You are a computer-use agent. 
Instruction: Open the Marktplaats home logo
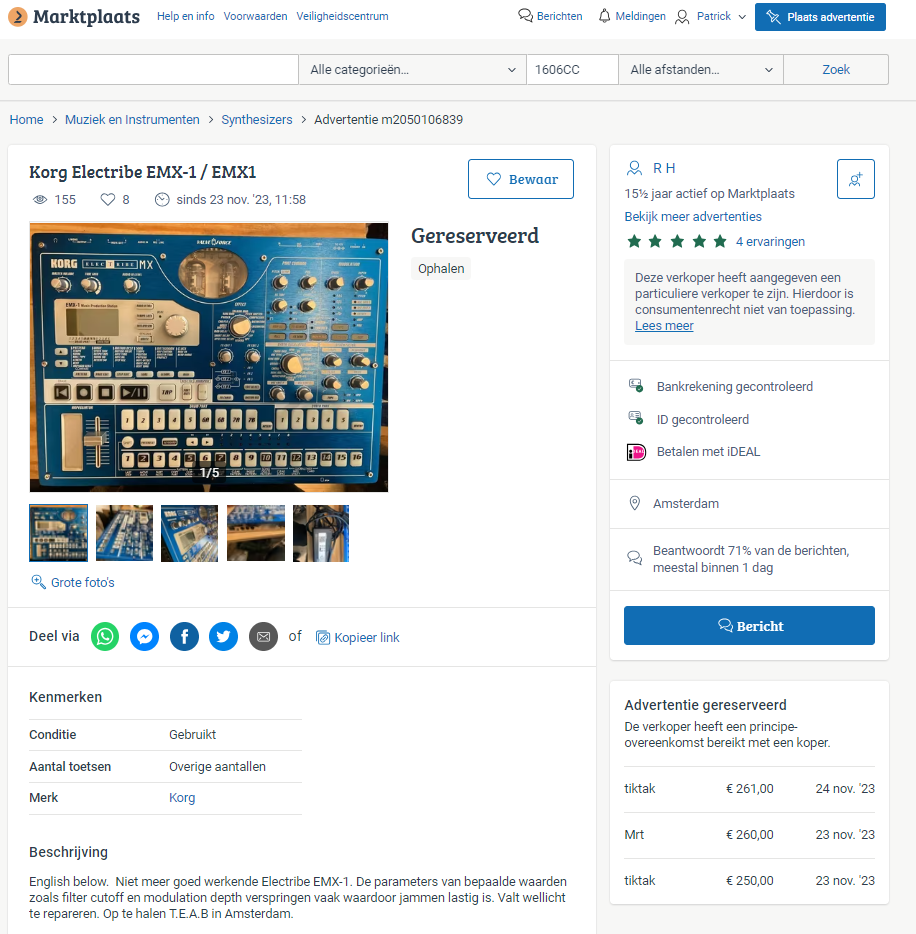(x=74, y=17)
